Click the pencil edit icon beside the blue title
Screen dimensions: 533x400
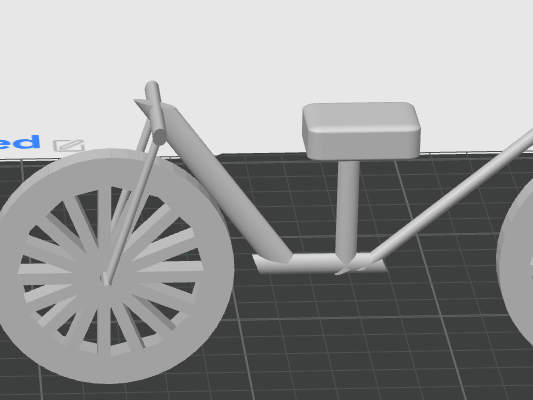point(69,145)
